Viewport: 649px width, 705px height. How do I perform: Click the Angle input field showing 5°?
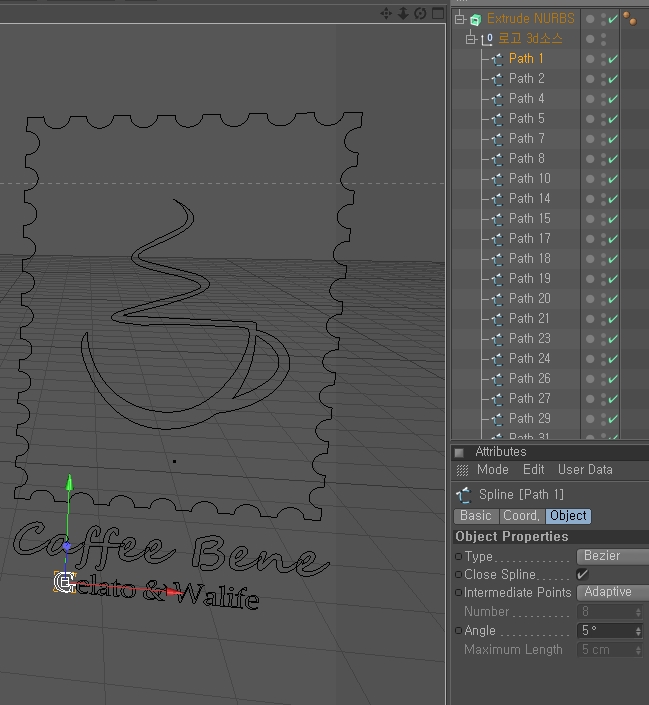pyautogui.click(x=606, y=631)
